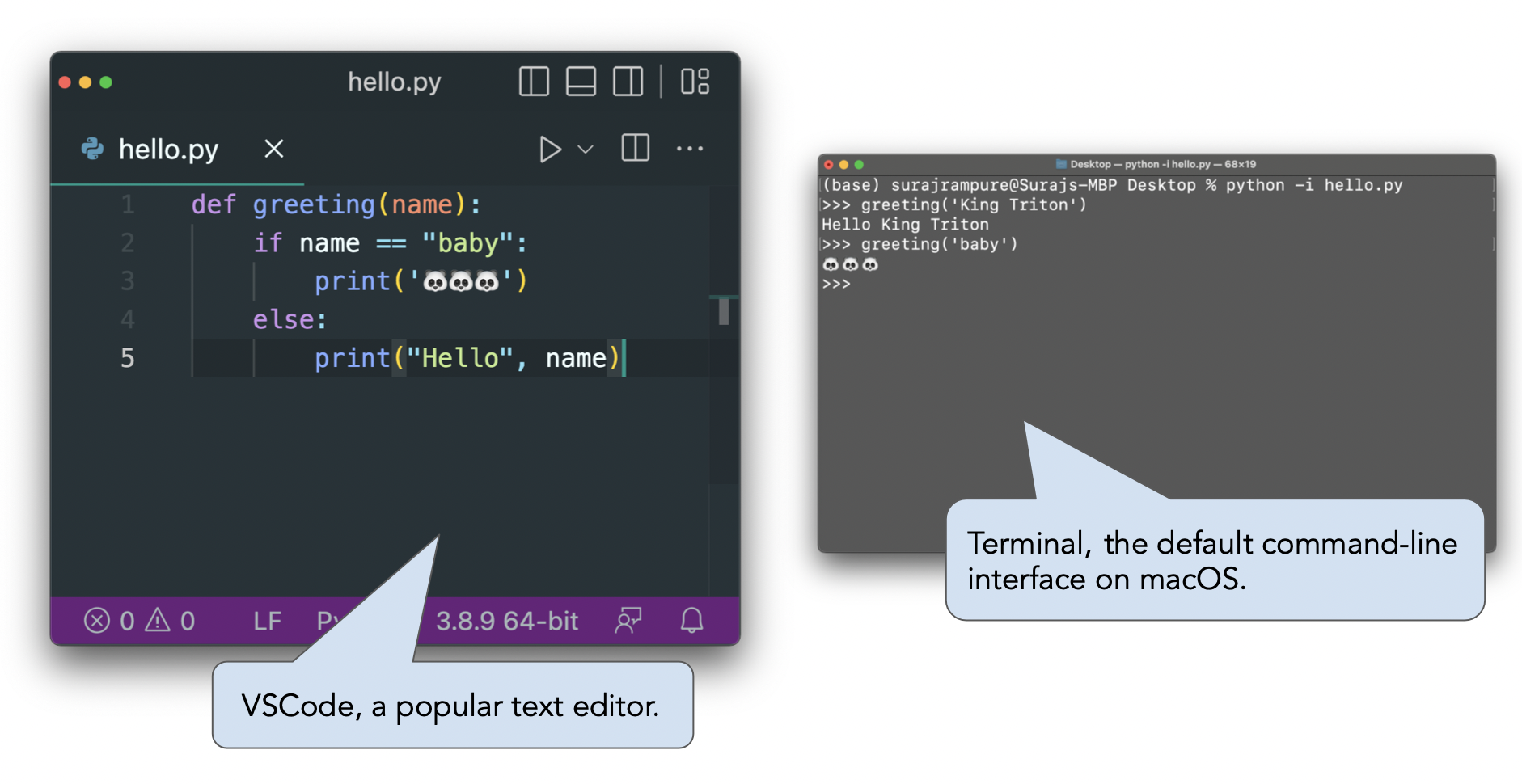
Task: Expand the run options dropdown chevron
Action: click(586, 150)
